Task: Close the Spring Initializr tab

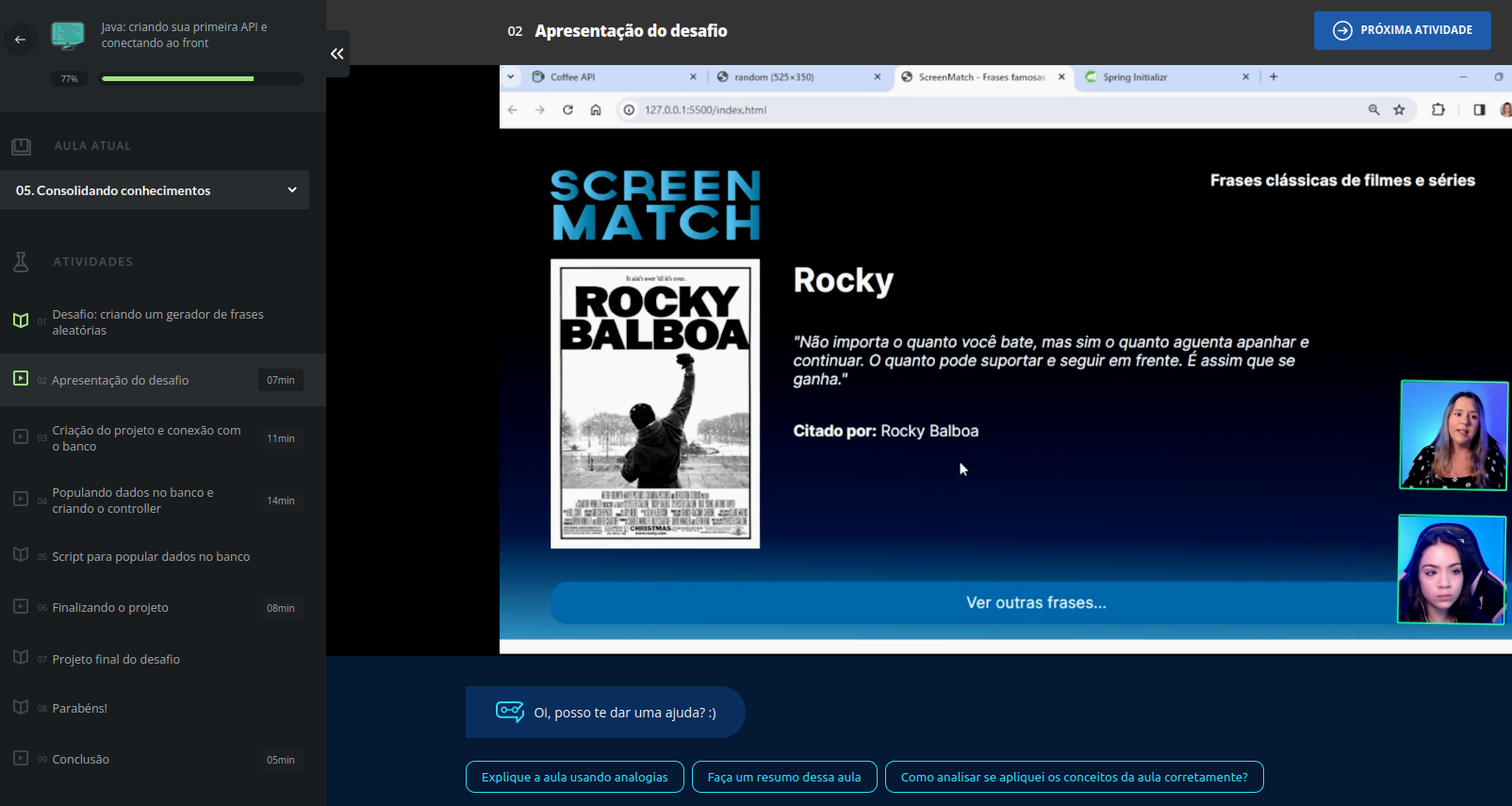Action: coord(1245,77)
